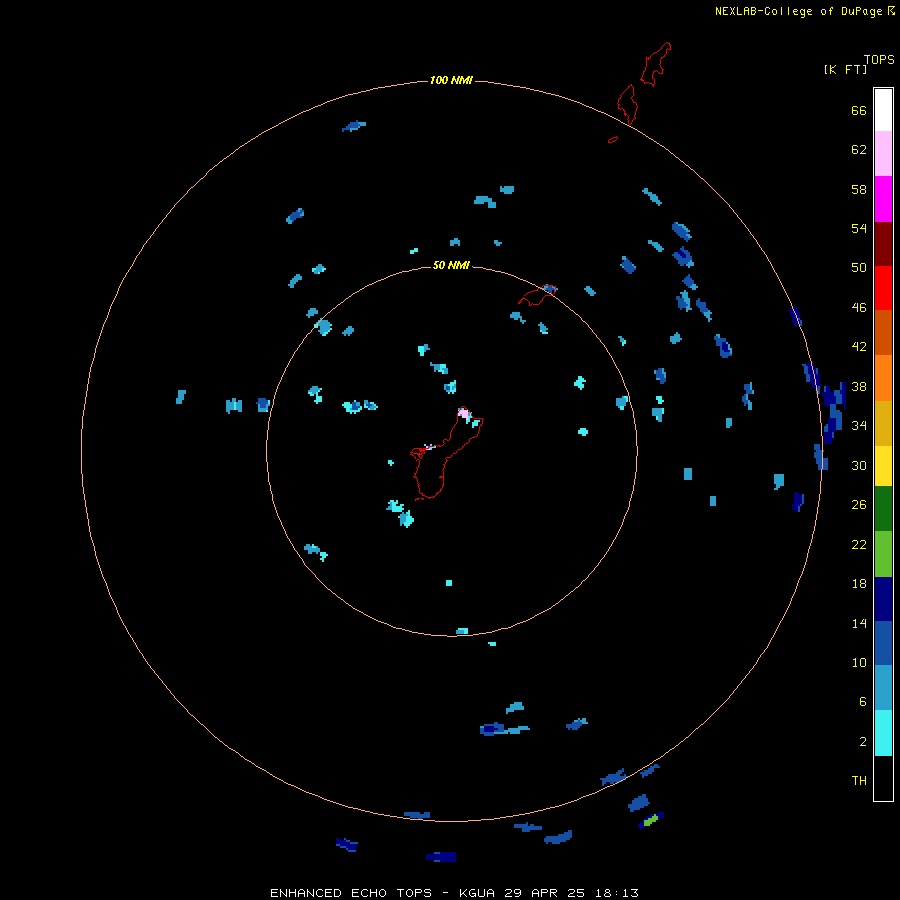Click the legend value 18
This screenshot has width=900, height=900.
[859, 583]
